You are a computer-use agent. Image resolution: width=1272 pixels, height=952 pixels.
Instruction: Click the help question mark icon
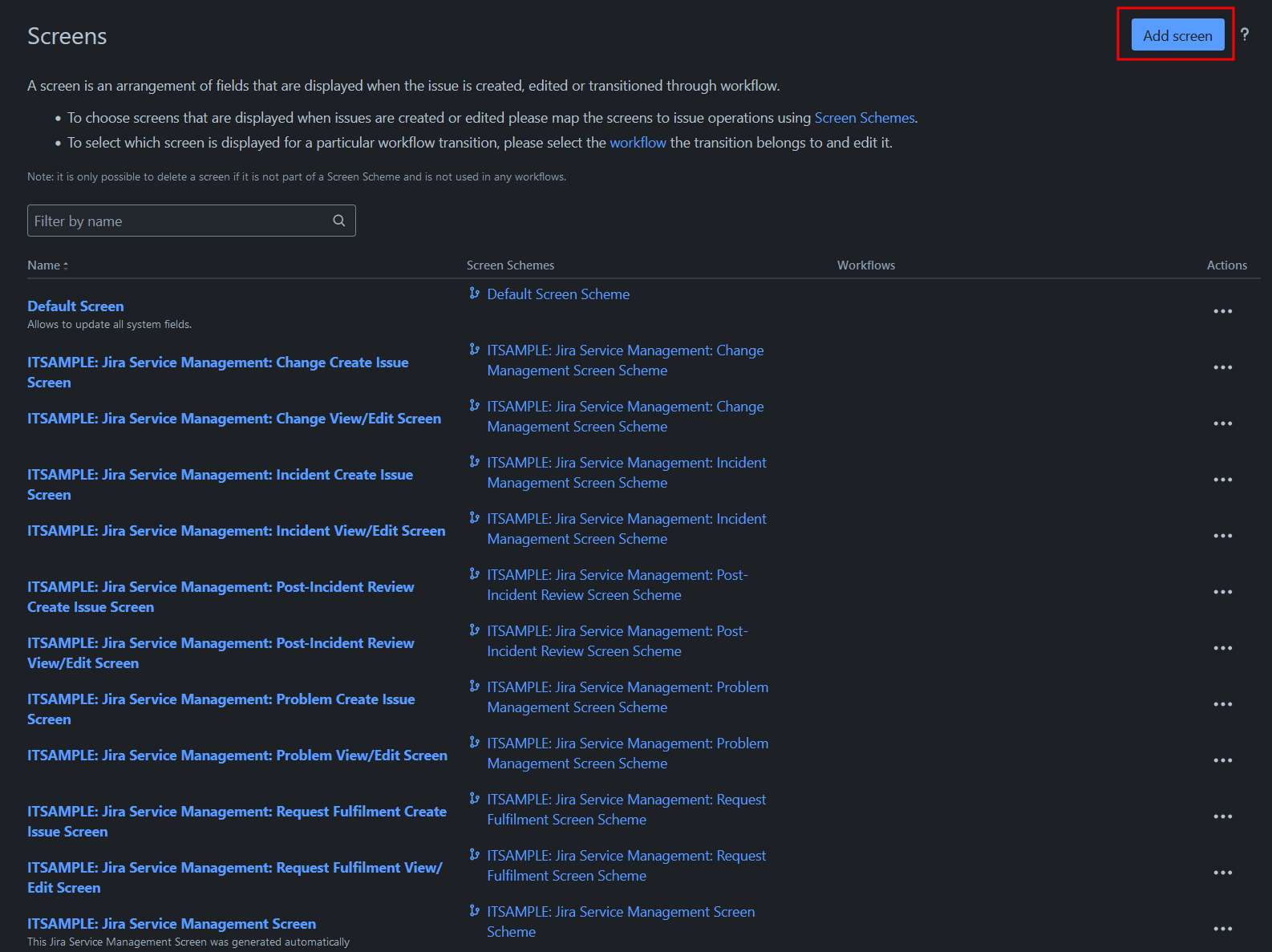(1244, 34)
